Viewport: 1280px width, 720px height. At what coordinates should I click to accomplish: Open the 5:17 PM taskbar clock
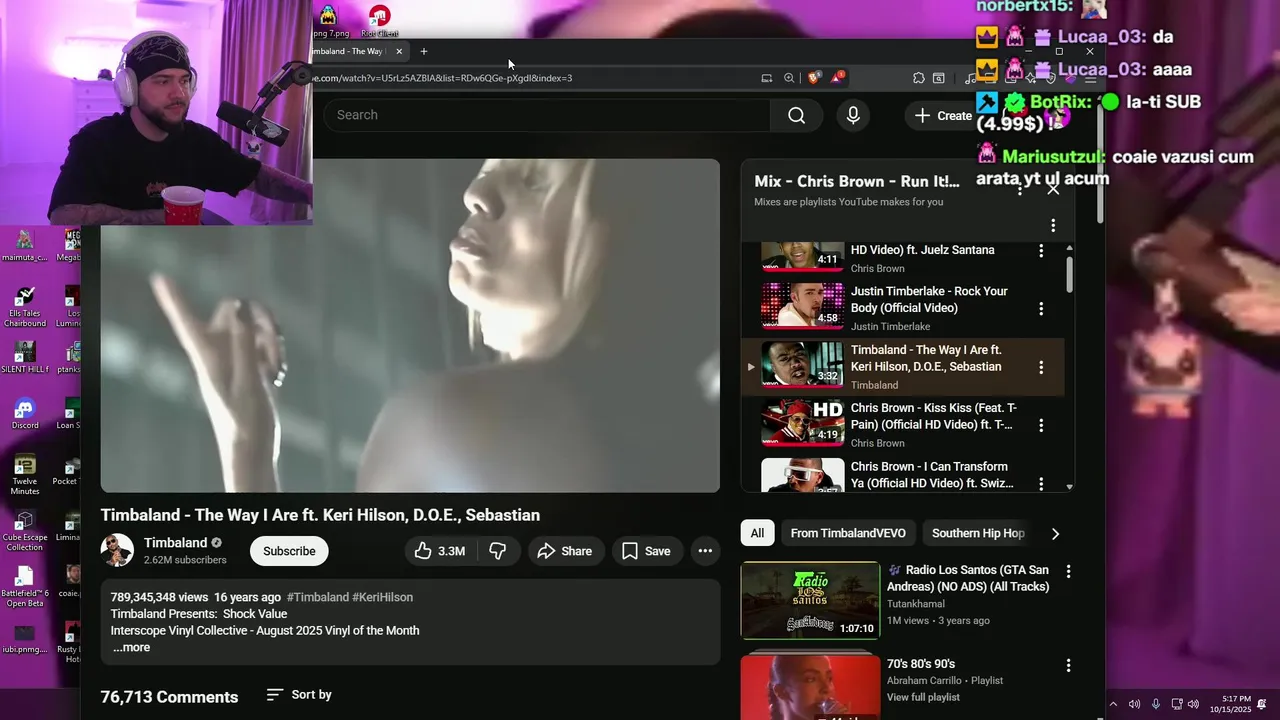(x=1230, y=704)
